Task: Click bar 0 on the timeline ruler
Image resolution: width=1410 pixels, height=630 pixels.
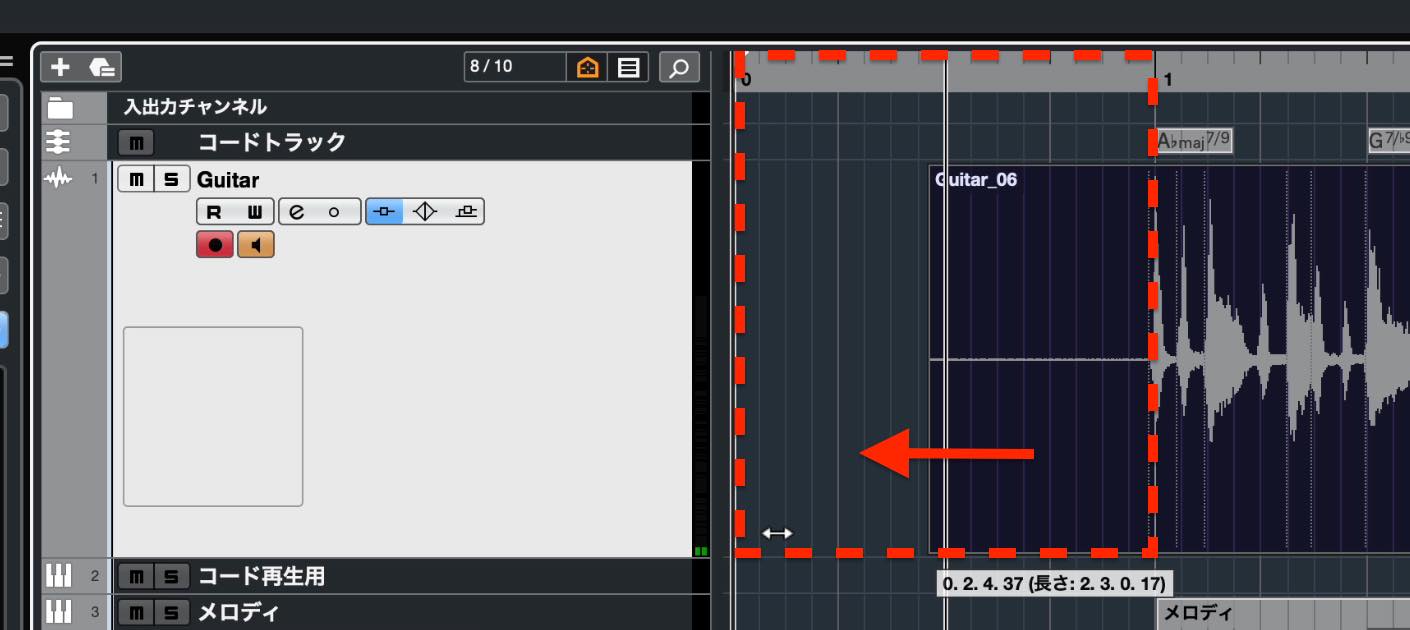Action: coord(746,78)
